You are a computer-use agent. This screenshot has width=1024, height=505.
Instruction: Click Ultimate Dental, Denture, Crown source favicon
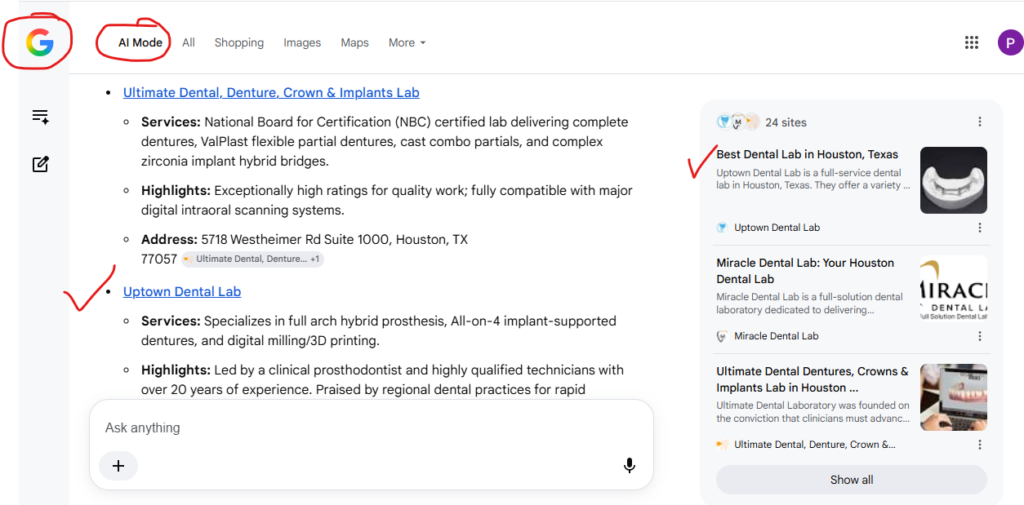722,444
